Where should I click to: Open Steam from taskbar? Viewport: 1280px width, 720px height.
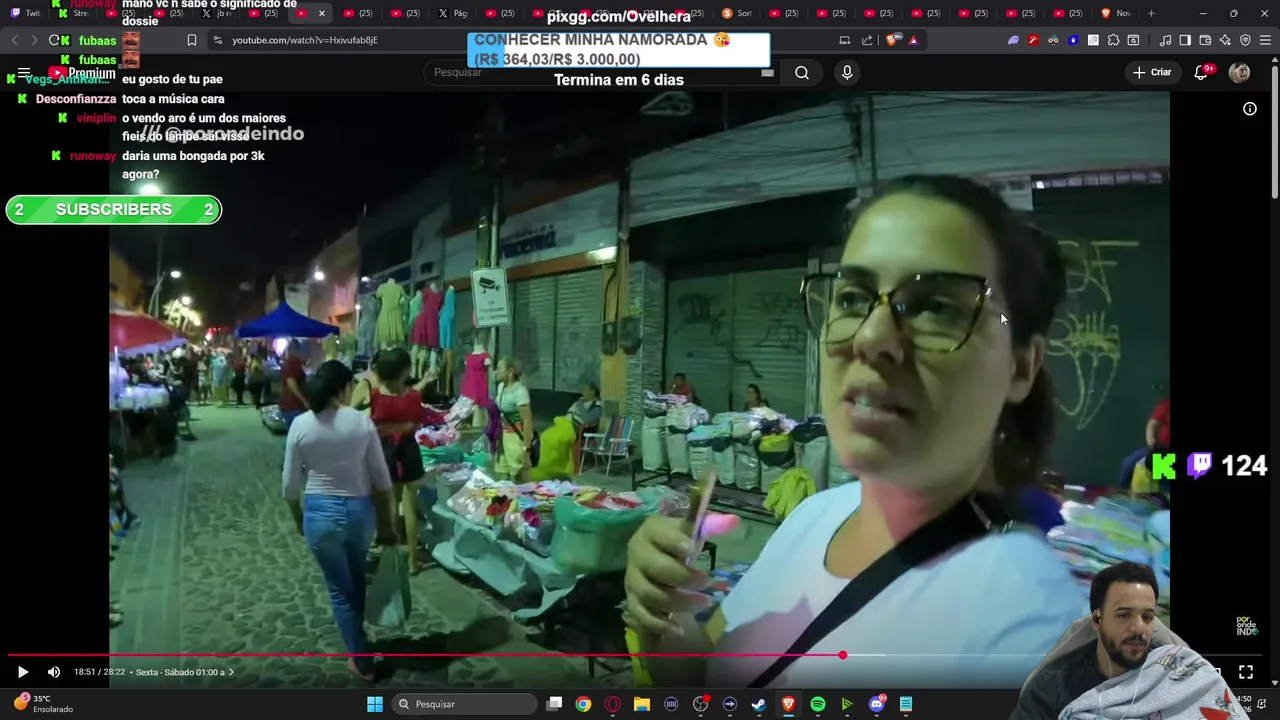click(x=759, y=704)
